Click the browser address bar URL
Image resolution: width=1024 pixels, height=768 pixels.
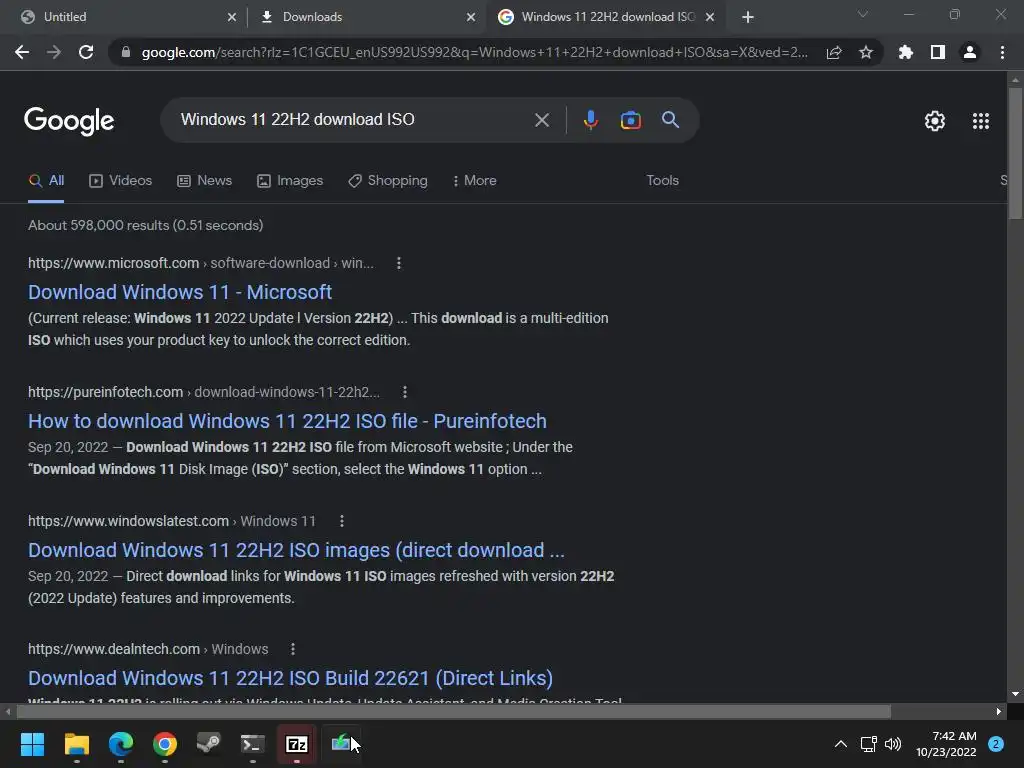coord(475,52)
